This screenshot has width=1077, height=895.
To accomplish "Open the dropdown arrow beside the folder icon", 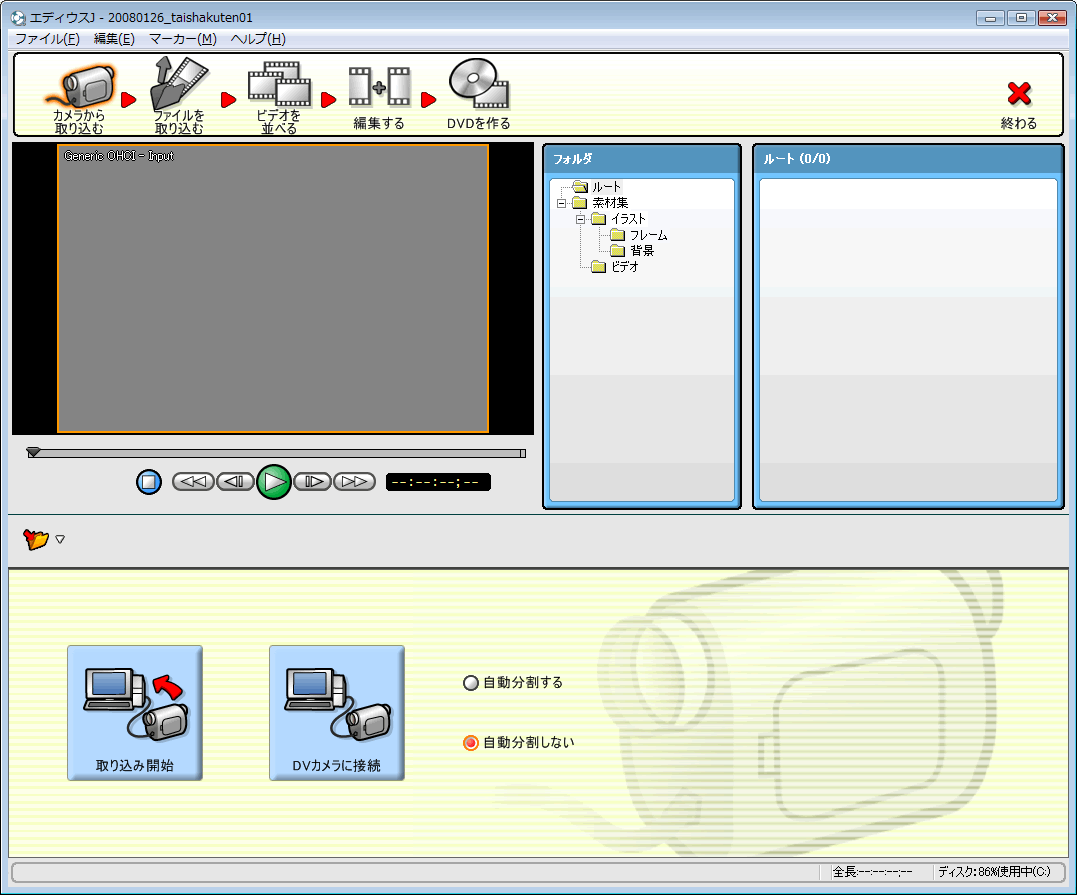I will (60, 540).
